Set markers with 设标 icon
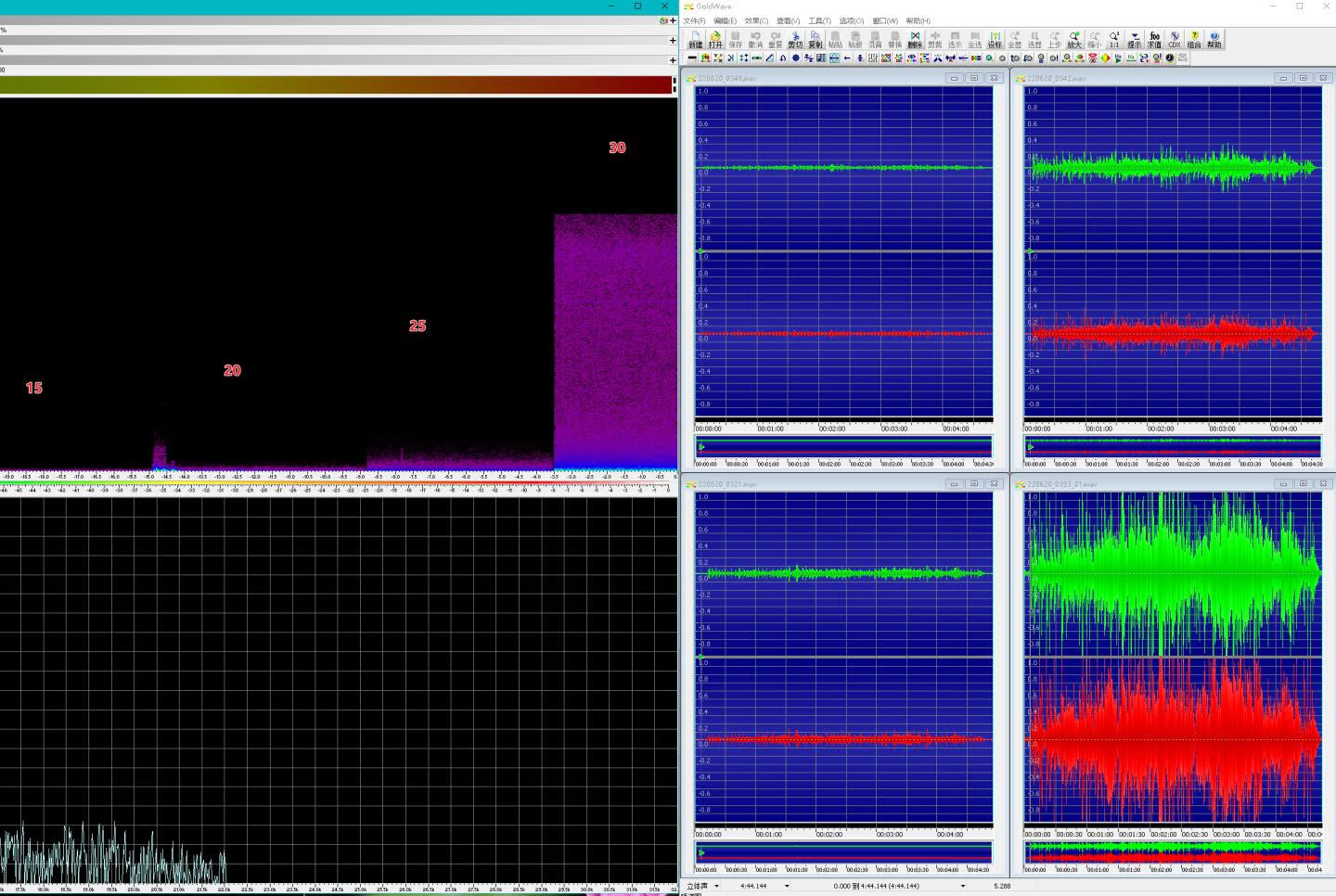Screen dimensions: 1336x896 [x=995, y=40]
